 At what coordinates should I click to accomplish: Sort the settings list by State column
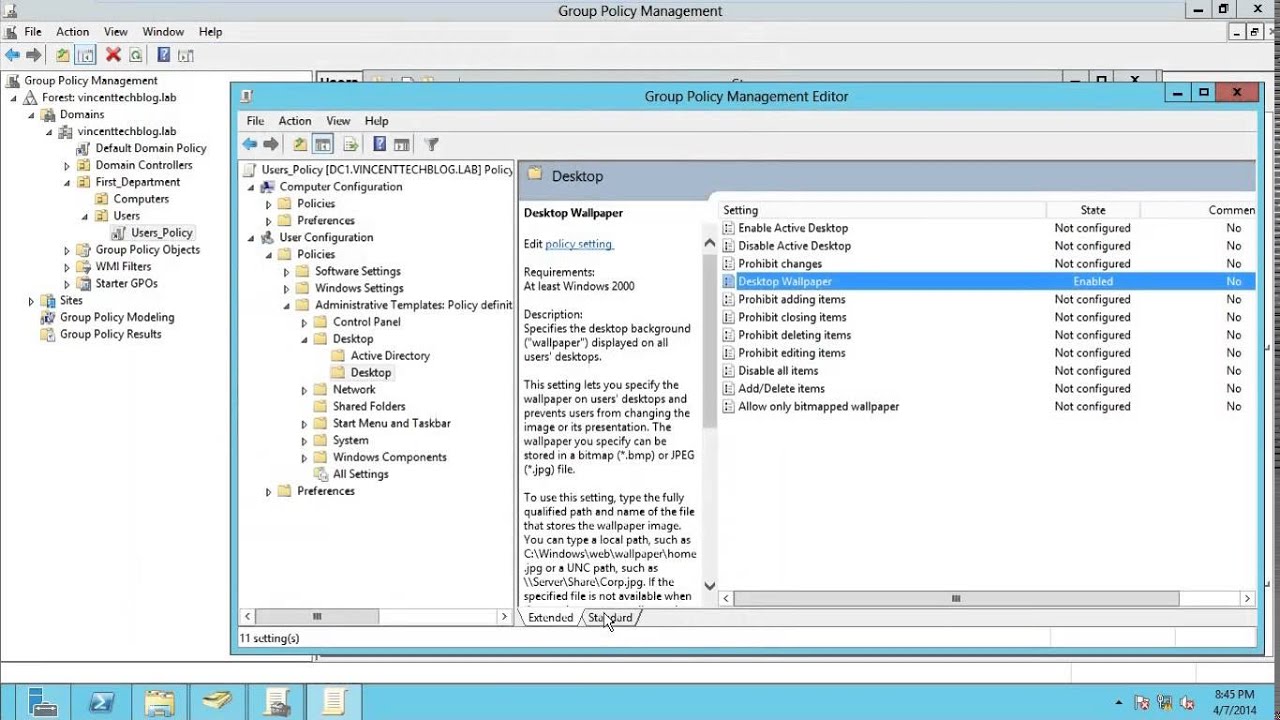pyautogui.click(x=1092, y=210)
